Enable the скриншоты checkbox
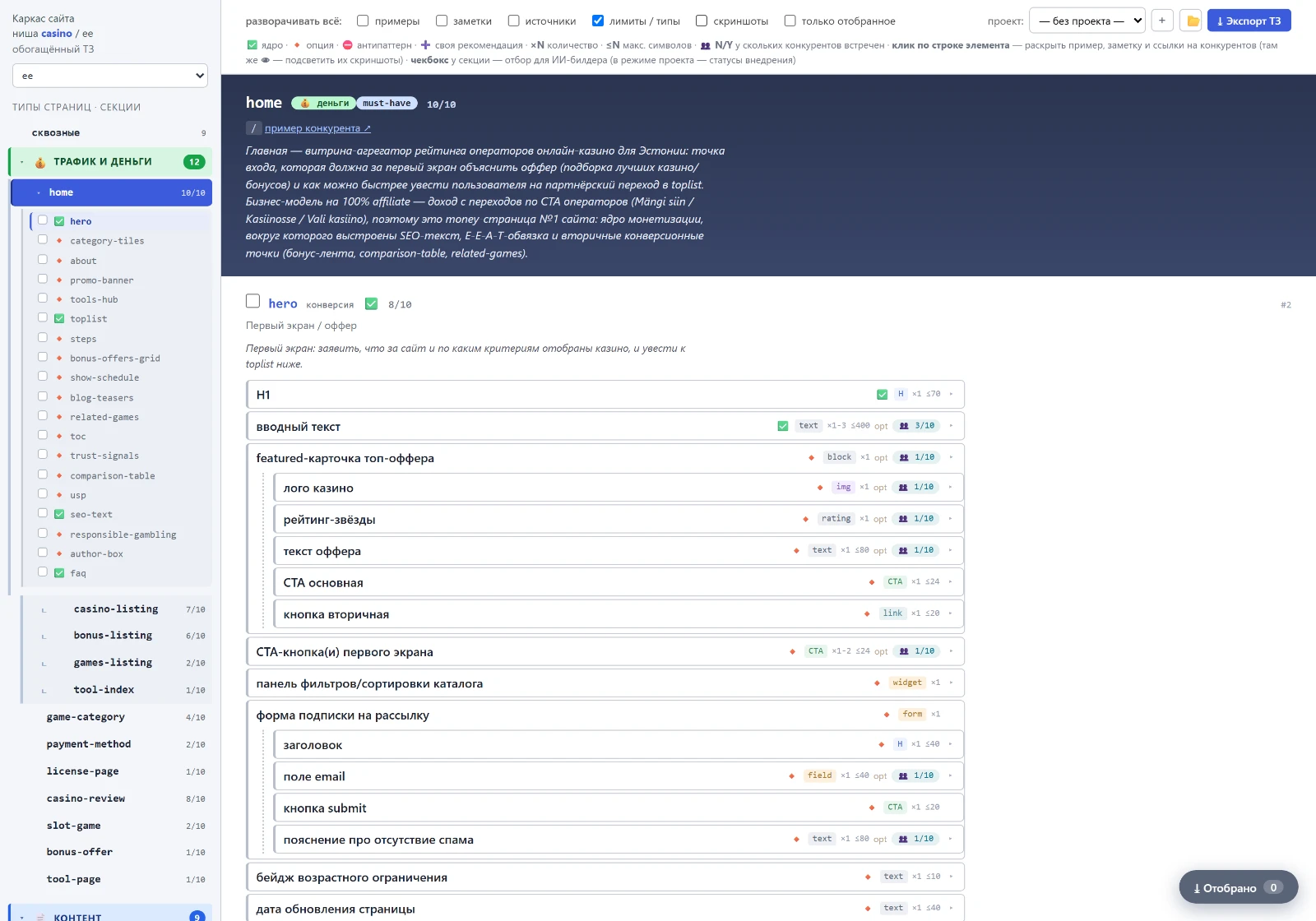 pyautogui.click(x=702, y=21)
